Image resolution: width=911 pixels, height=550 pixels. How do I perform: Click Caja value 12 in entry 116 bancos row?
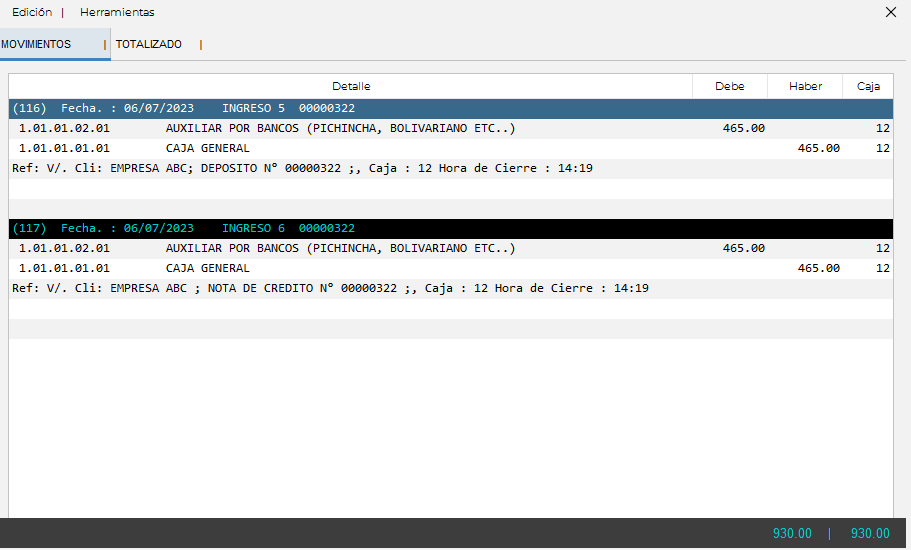click(x=883, y=128)
